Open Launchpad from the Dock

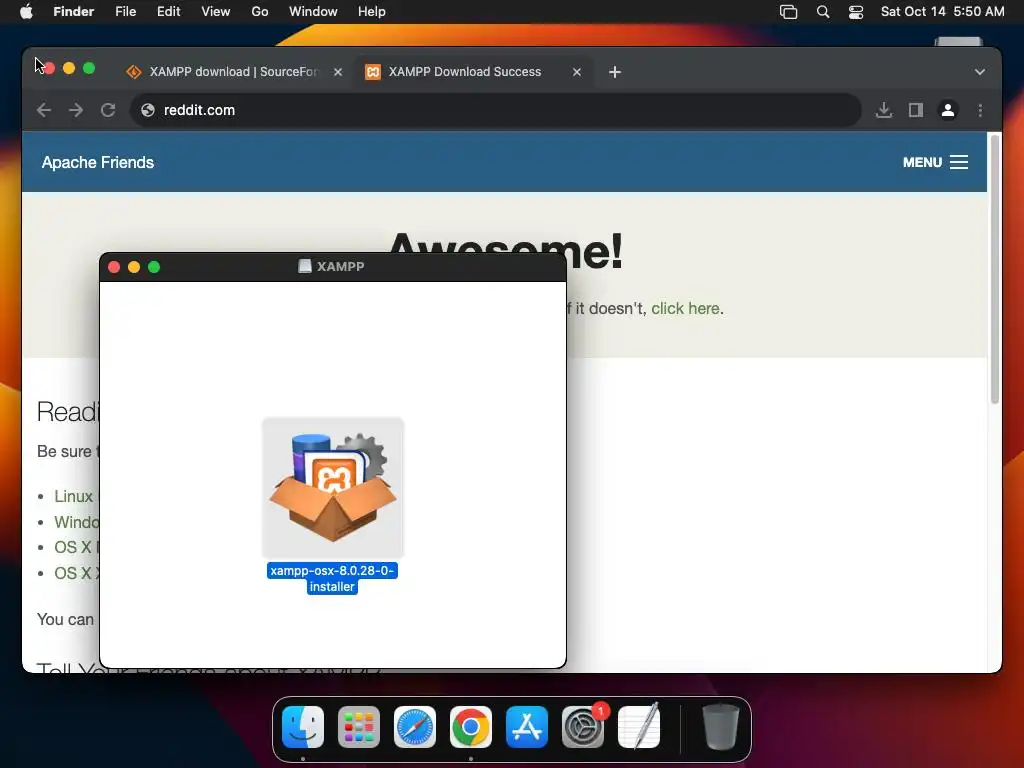[359, 727]
